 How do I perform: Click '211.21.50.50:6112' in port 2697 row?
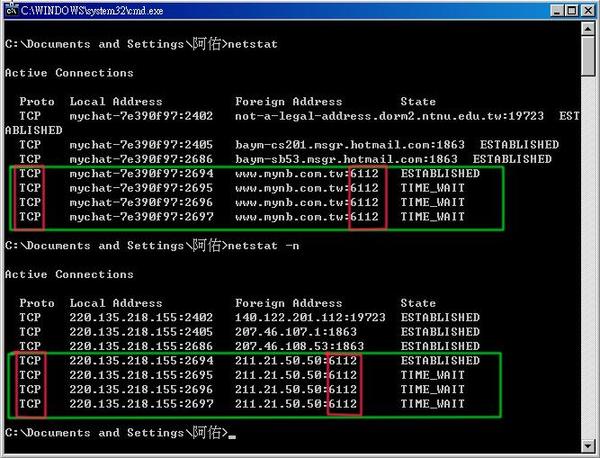[x=296, y=404]
